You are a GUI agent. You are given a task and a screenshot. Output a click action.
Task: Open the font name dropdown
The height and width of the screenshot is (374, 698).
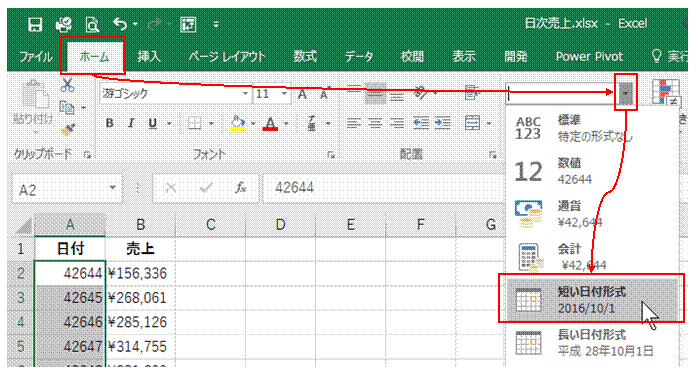pyautogui.click(x=245, y=94)
